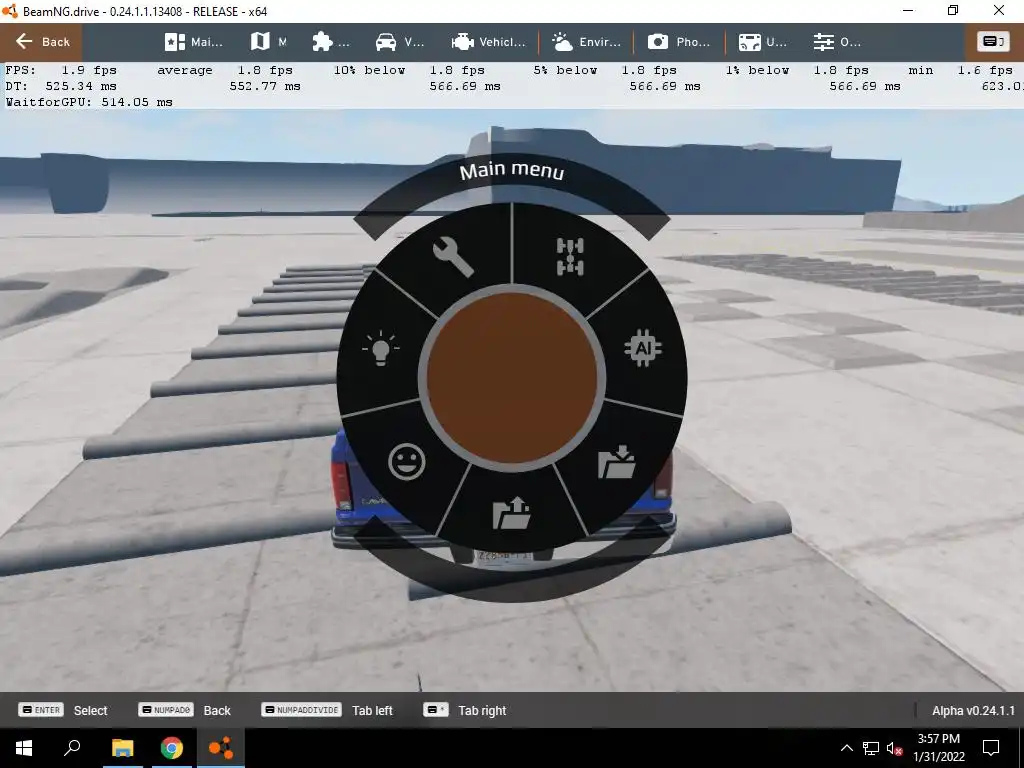This screenshot has height=768, width=1024.
Task: Open the Windows Start menu
Action: coord(24,748)
